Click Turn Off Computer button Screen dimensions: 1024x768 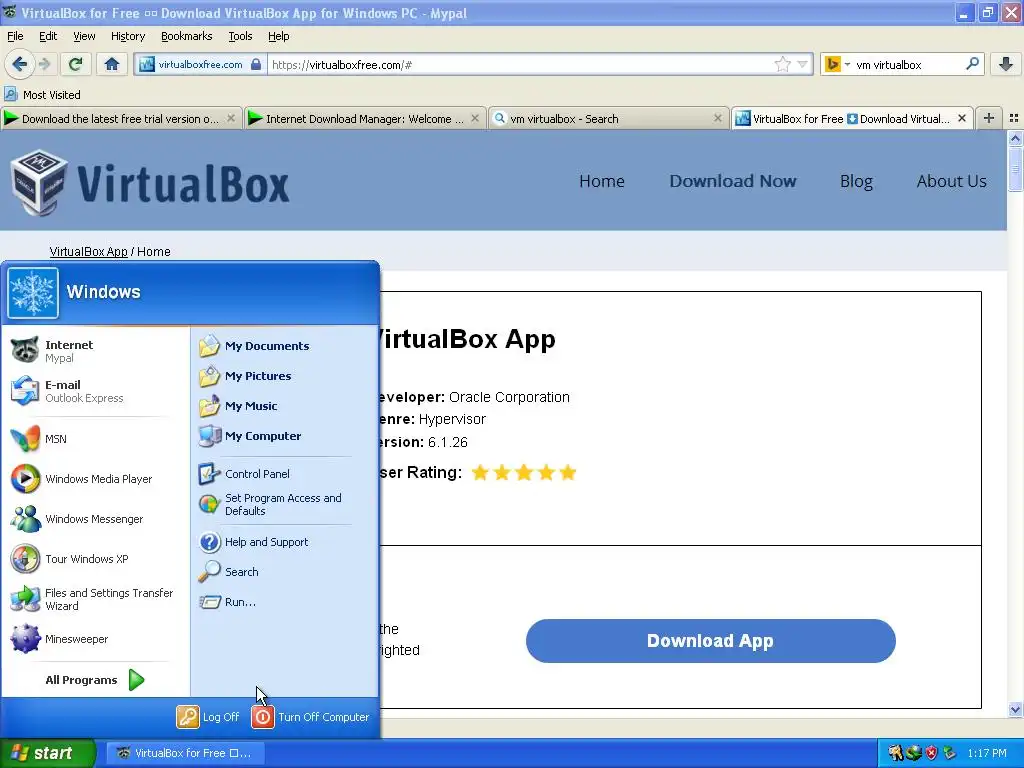311,716
